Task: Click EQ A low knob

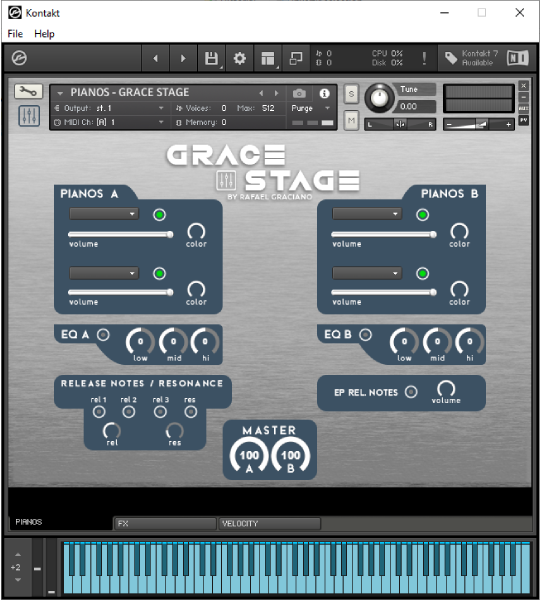Action: coord(140,341)
